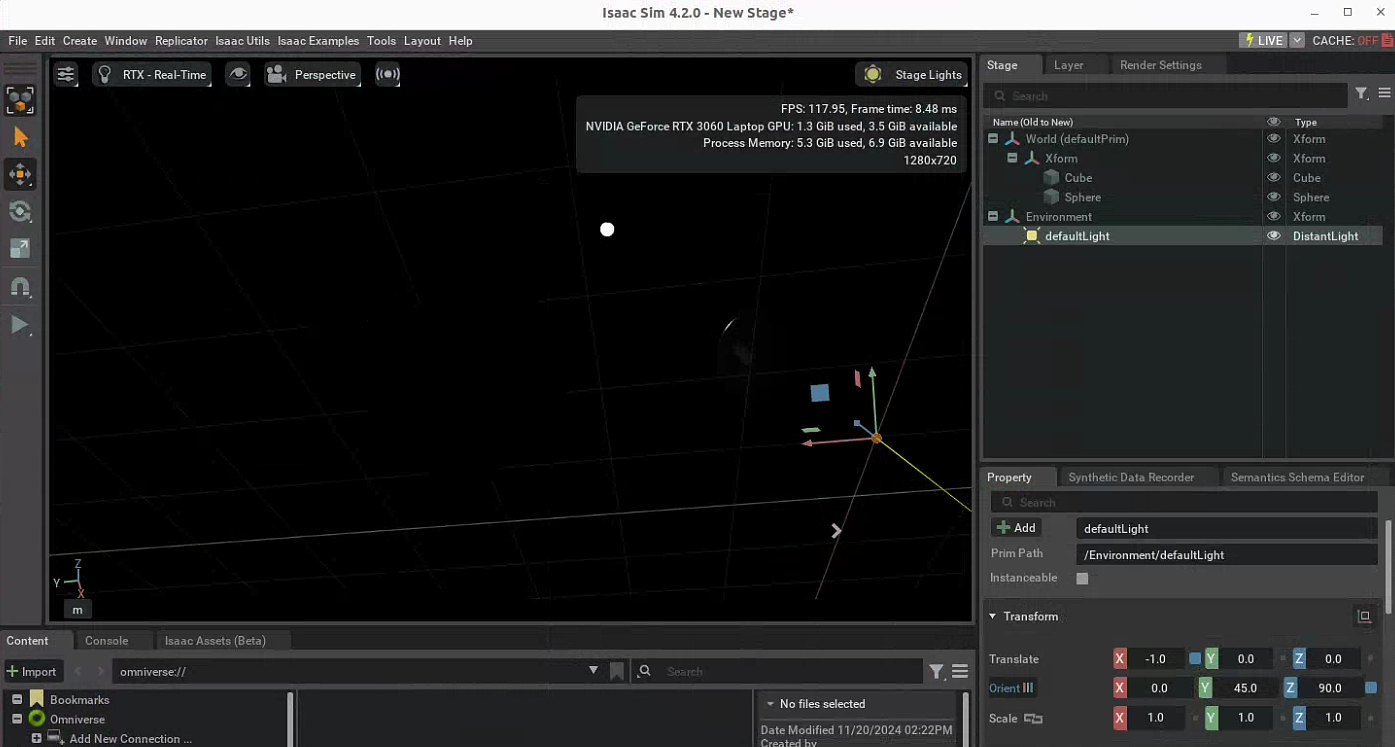1395x747 pixels.
Task: Start simulation with the Play button
Action: click(x=20, y=324)
